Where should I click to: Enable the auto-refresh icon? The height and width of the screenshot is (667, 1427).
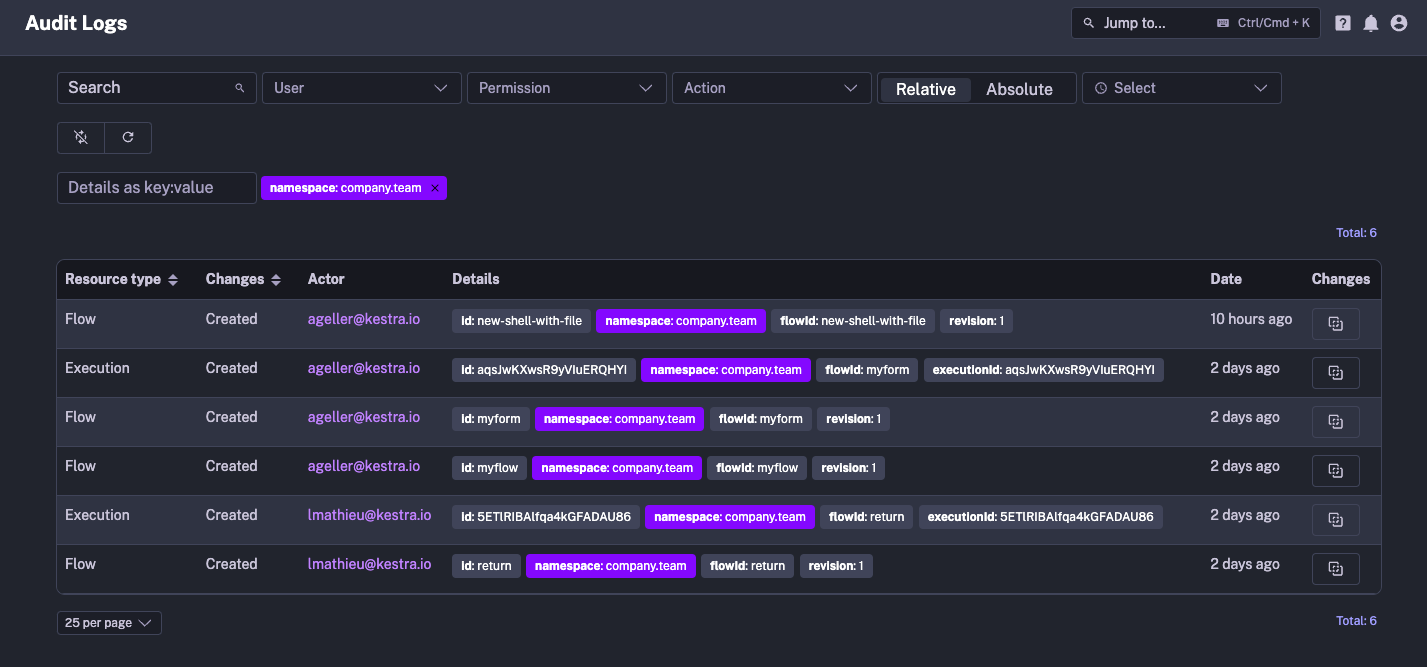point(80,137)
